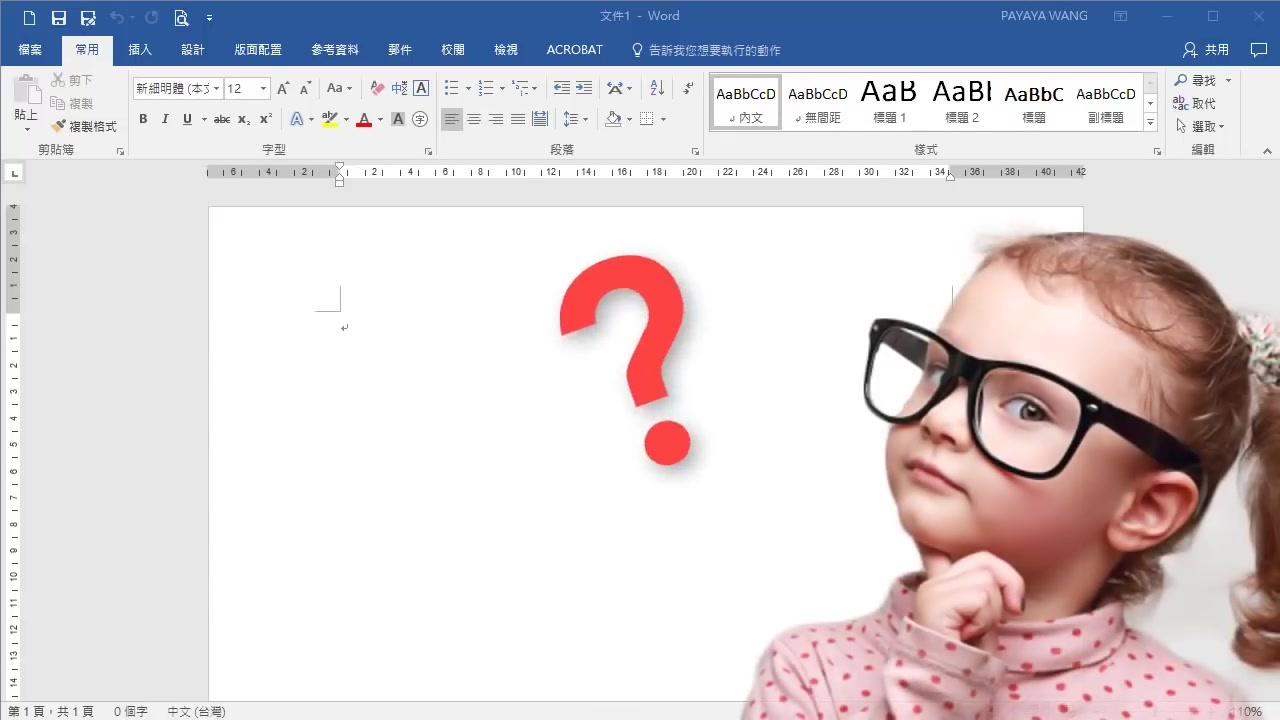Click decrease indent icon

pos(562,88)
